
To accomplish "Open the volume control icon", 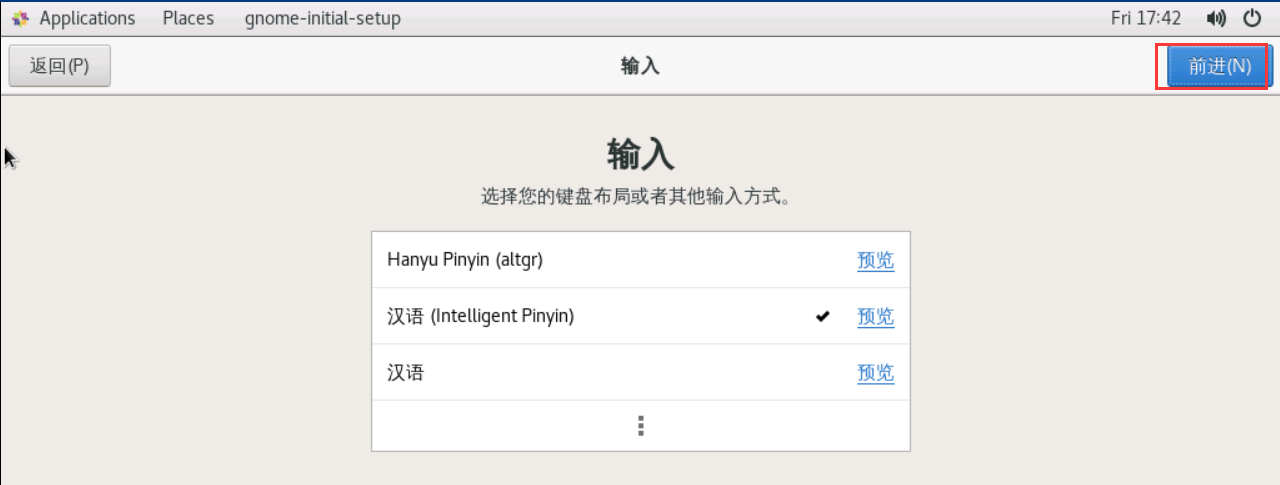I will pyautogui.click(x=1217, y=18).
